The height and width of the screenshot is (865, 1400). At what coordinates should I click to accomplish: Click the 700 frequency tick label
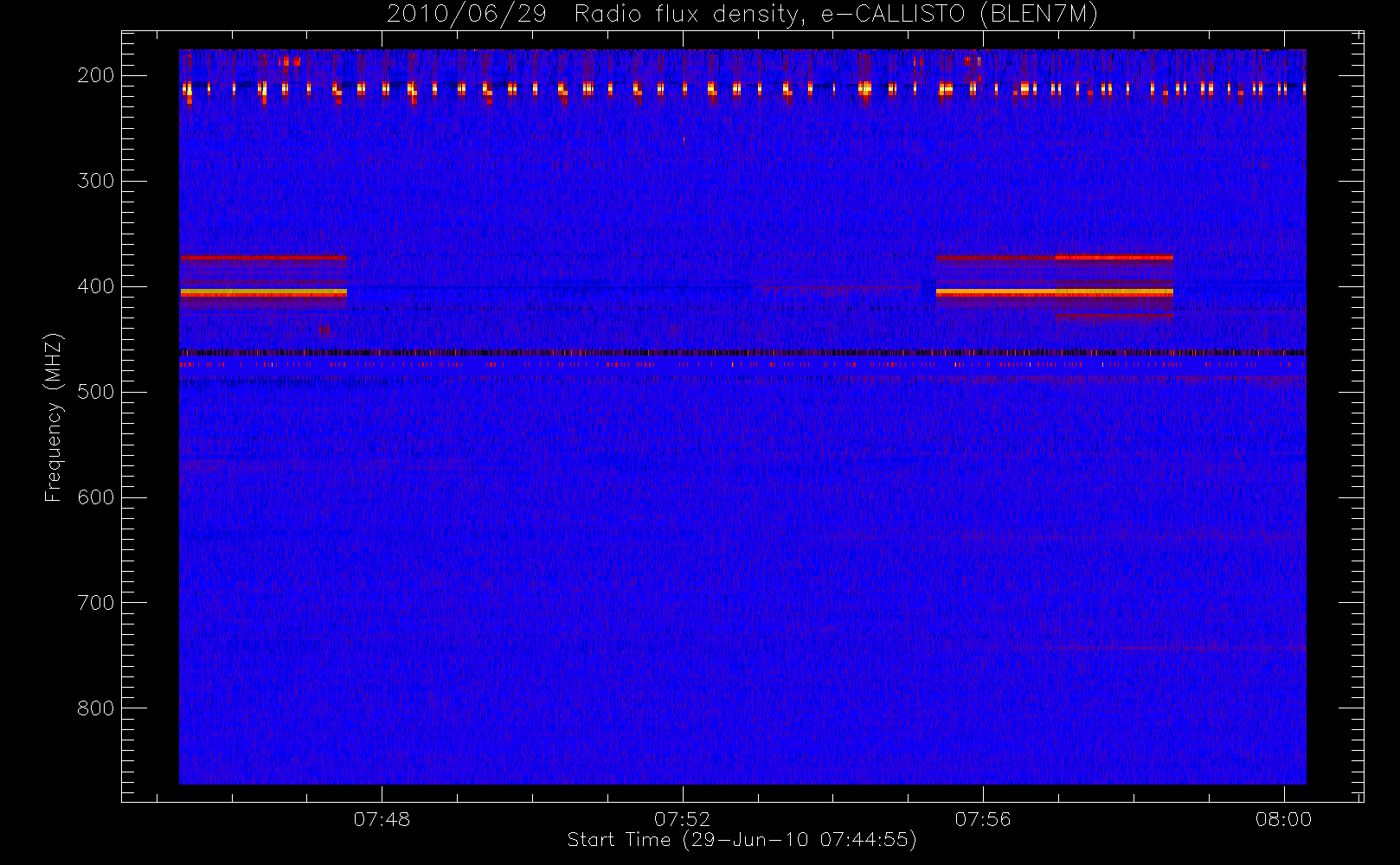click(95, 603)
